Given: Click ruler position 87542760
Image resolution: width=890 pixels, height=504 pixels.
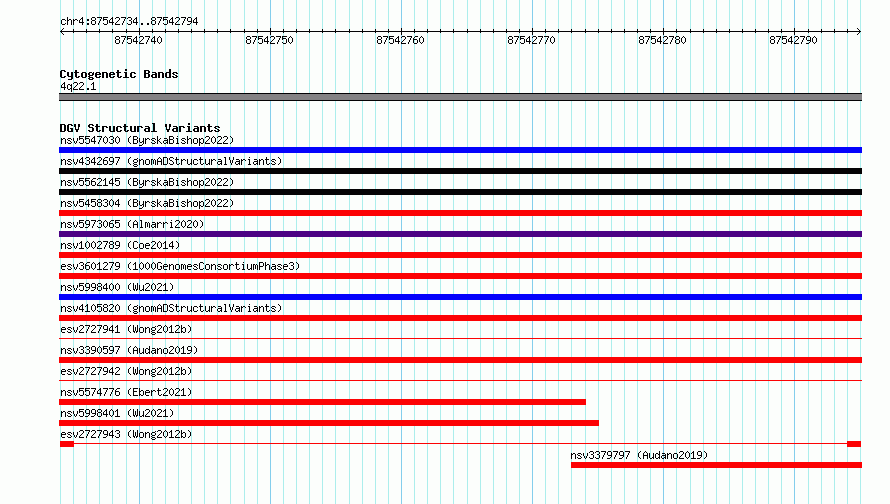Looking at the screenshot, I should 401,40.
